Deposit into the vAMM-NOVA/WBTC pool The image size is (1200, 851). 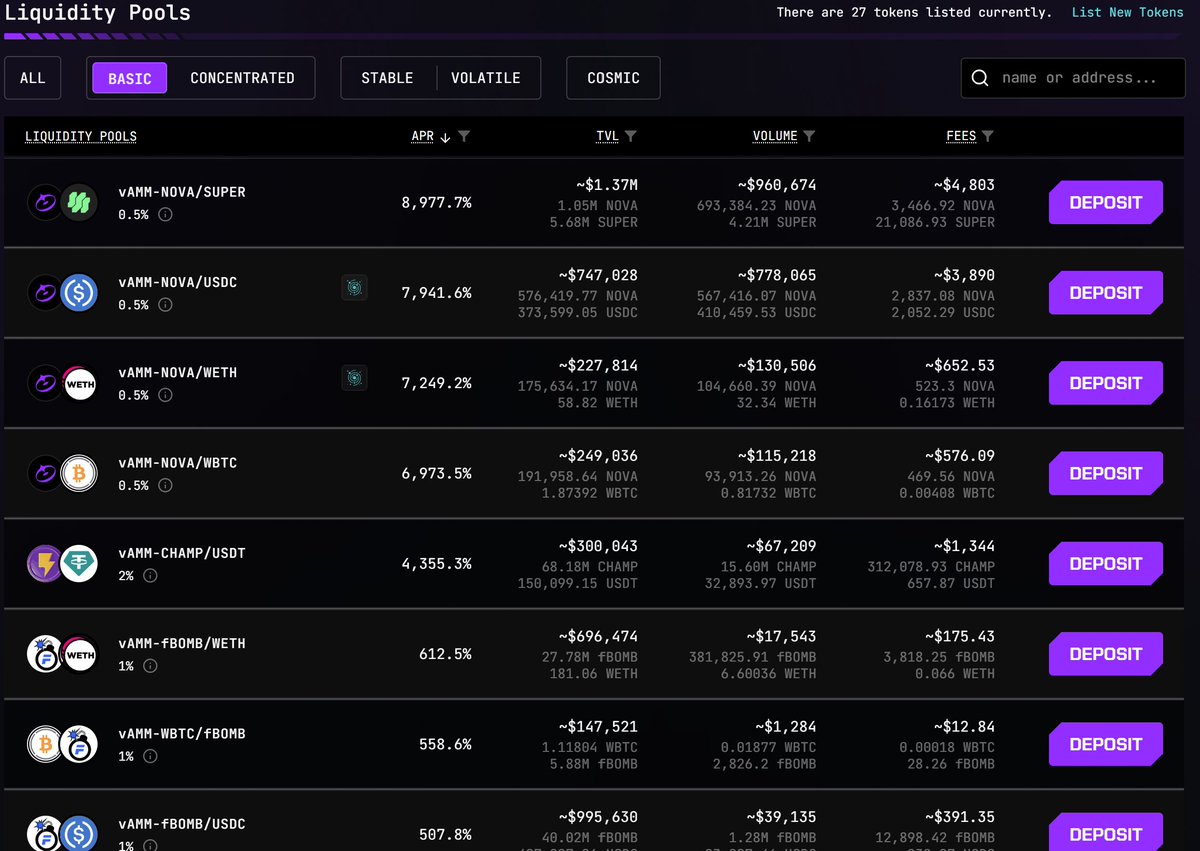(x=1106, y=474)
